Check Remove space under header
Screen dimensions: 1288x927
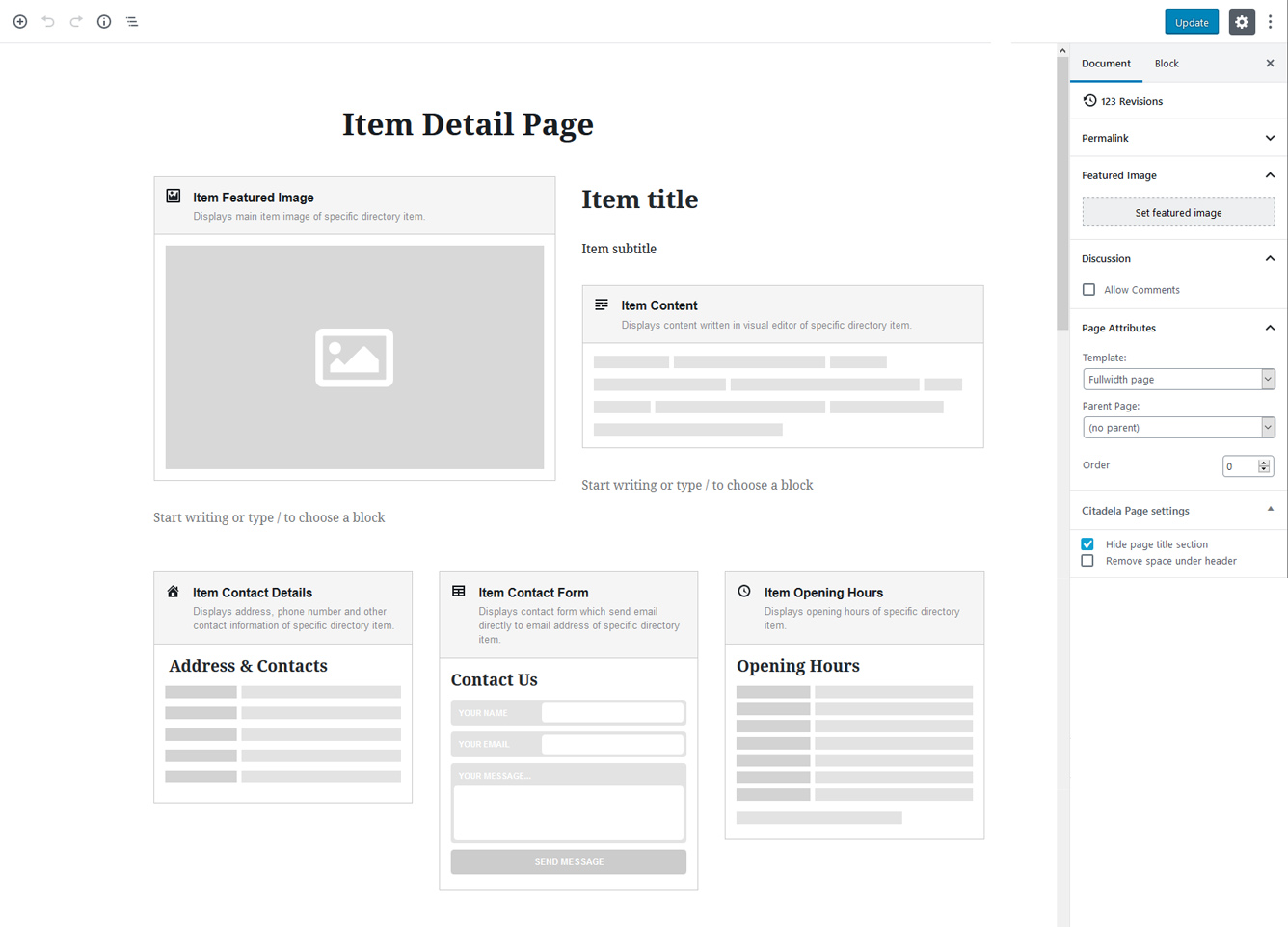(1087, 561)
